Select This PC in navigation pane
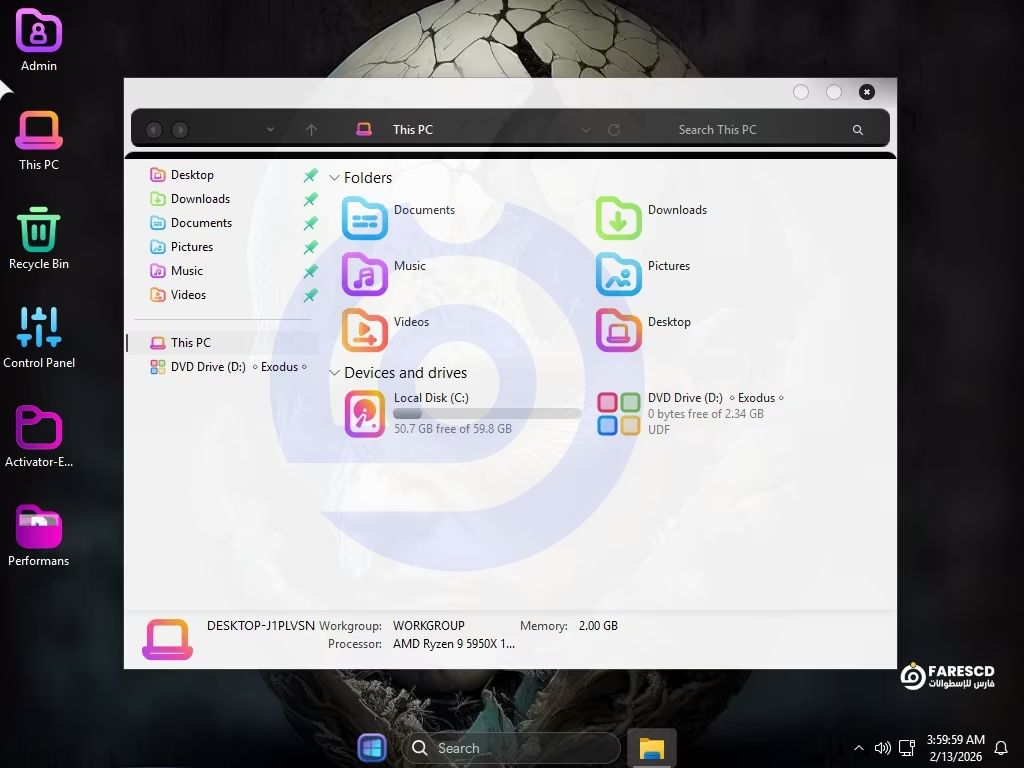 [190, 343]
